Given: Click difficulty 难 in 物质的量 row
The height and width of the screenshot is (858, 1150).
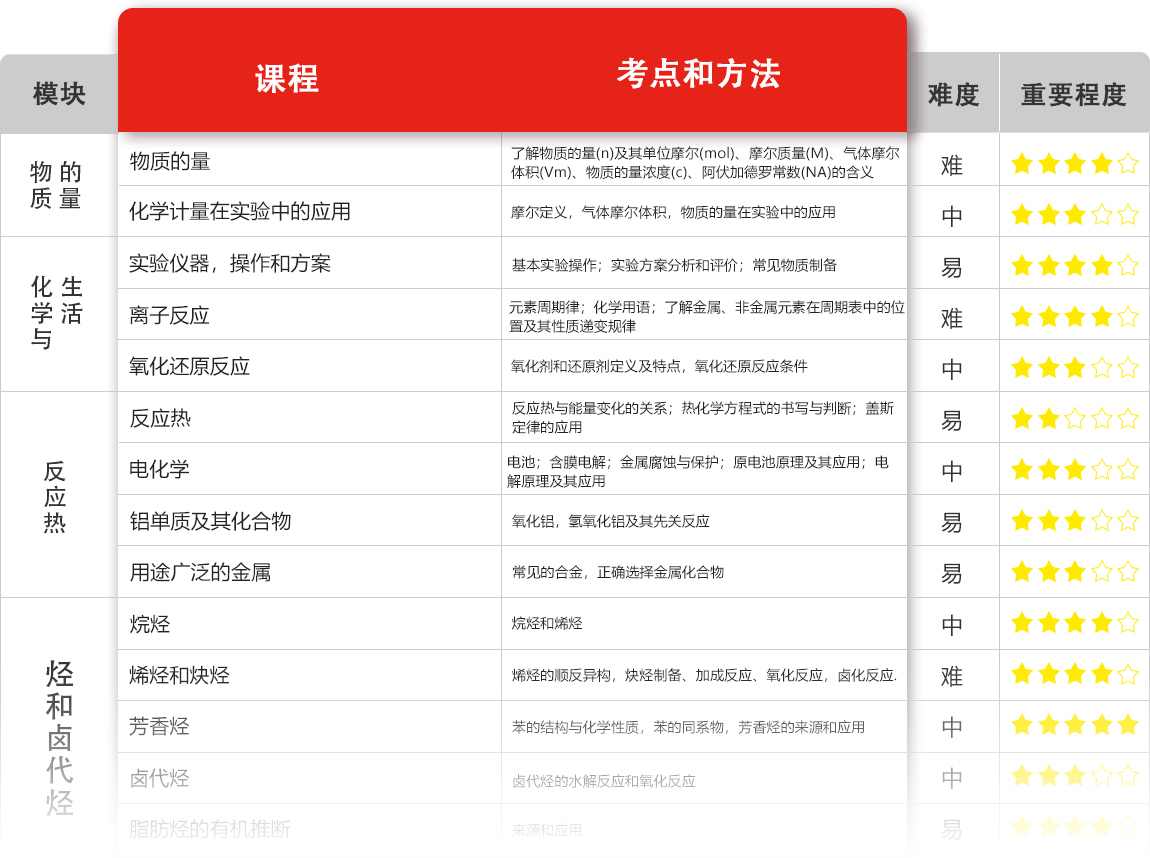Looking at the screenshot, I should point(952,166).
